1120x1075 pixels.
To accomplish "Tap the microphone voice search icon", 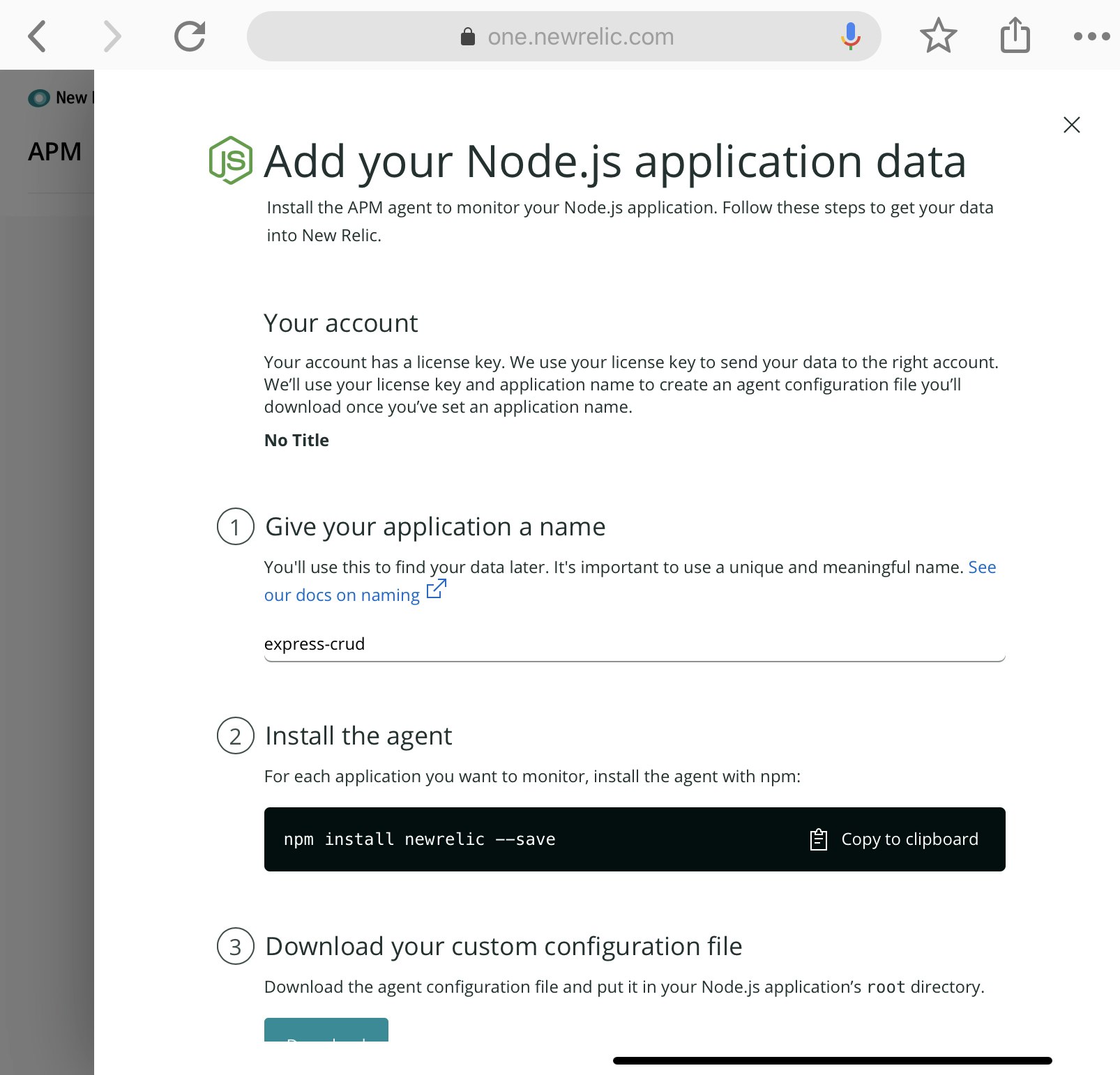I will pos(850,36).
